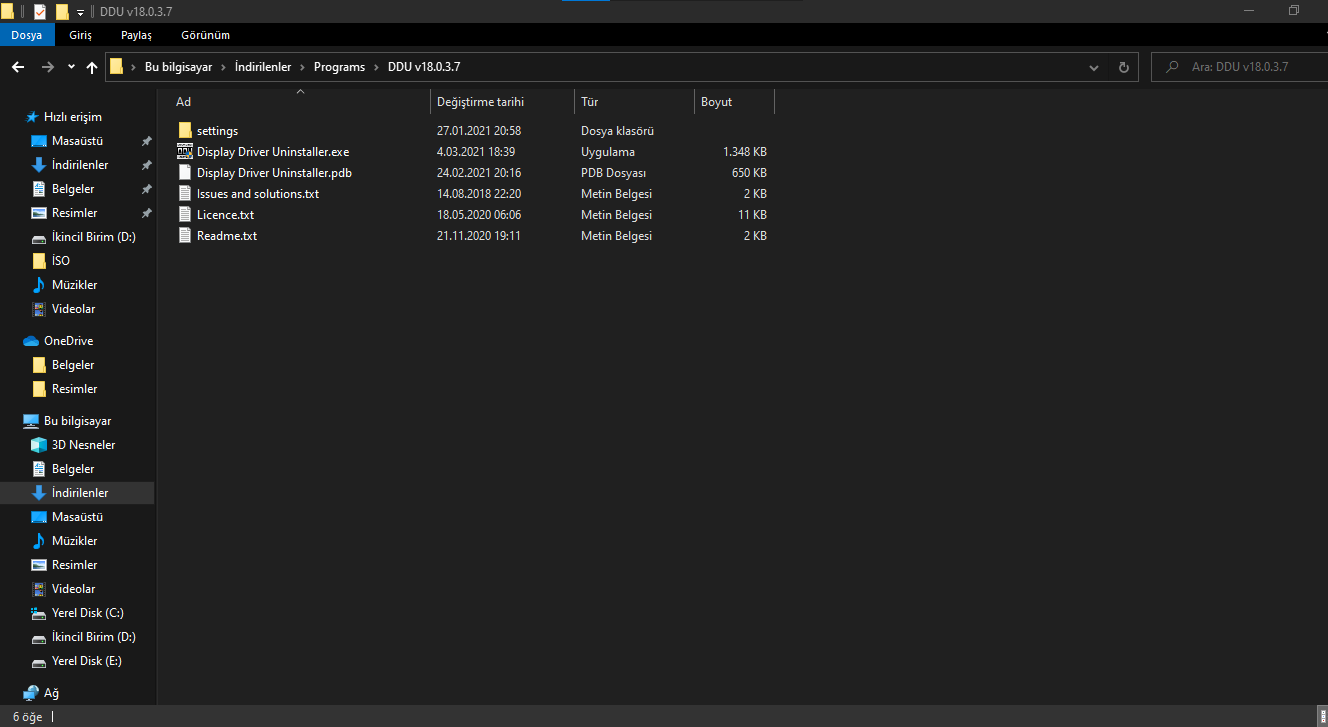
Task: Go up one folder level
Action: [x=92, y=67]
